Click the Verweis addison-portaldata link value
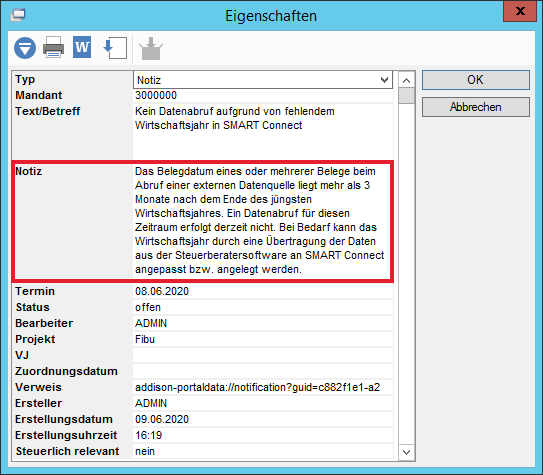Viewport: 543px width, 475px height. (257, 387)
